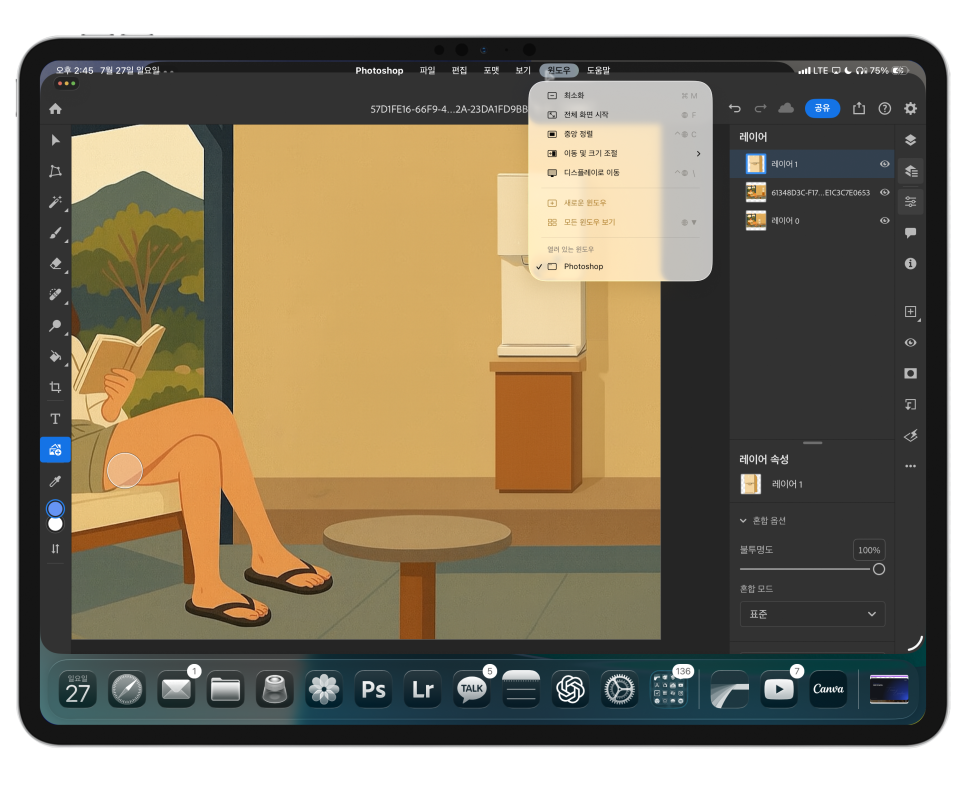This screenshot has height=785, width=966.
Task: Choose 디스플레이로 이동 menu item
Action: coord(620,173)
